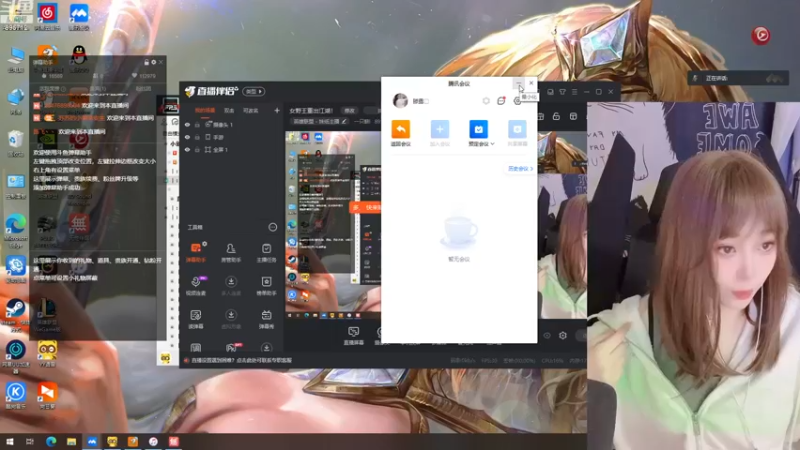Expand the type pill next to the companion logo

coord(254,91)
